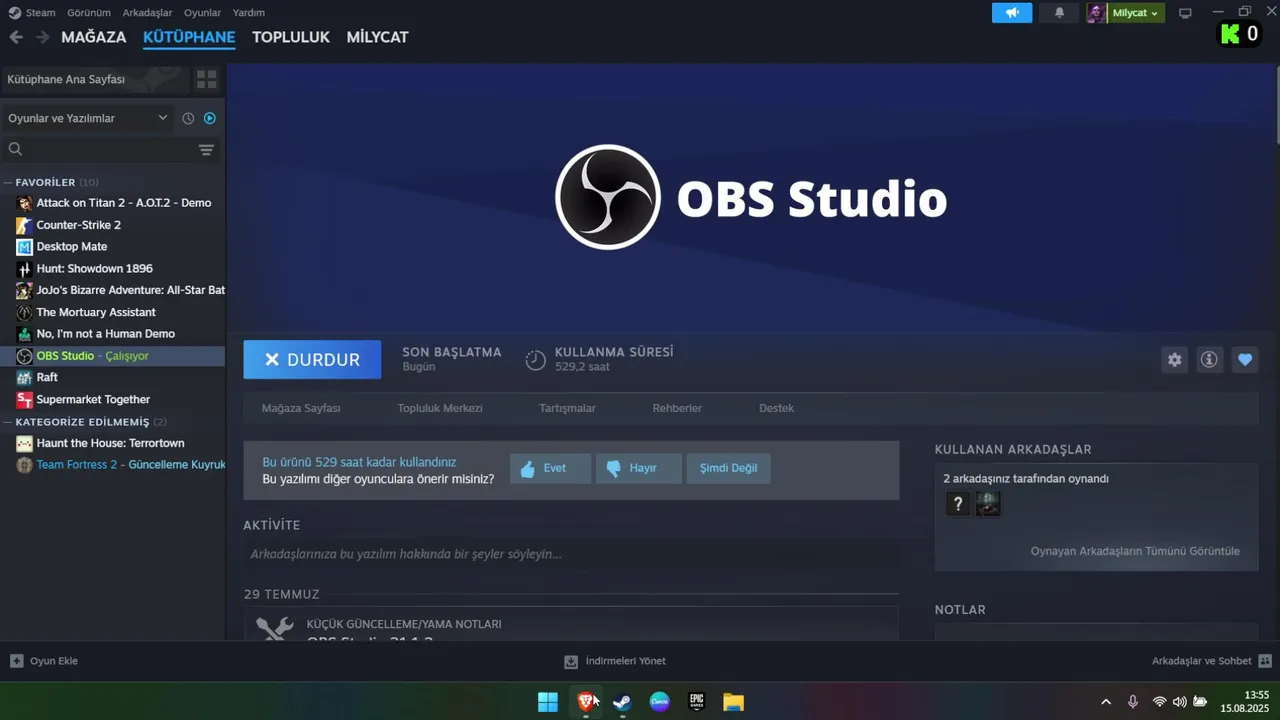Open Epic Games from taskbar

(x=696, y=702)
